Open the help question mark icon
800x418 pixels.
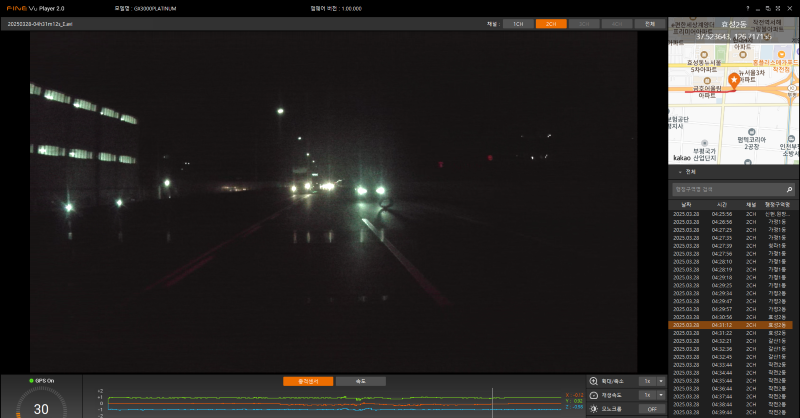(x=748, y=9)
